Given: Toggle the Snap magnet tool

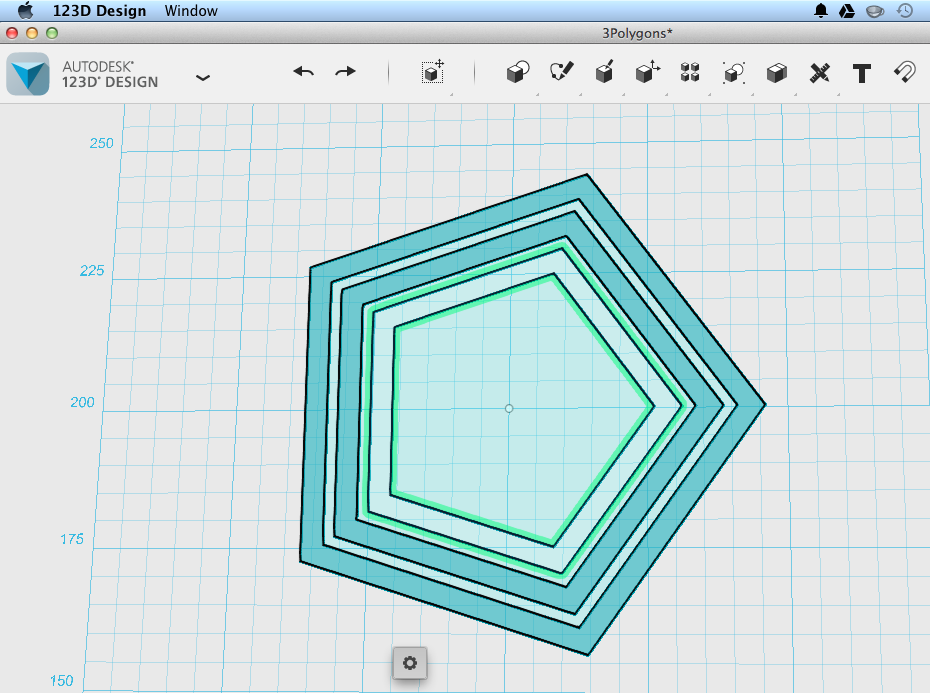Looking at the screenshot, I should [x=904, y=72].
